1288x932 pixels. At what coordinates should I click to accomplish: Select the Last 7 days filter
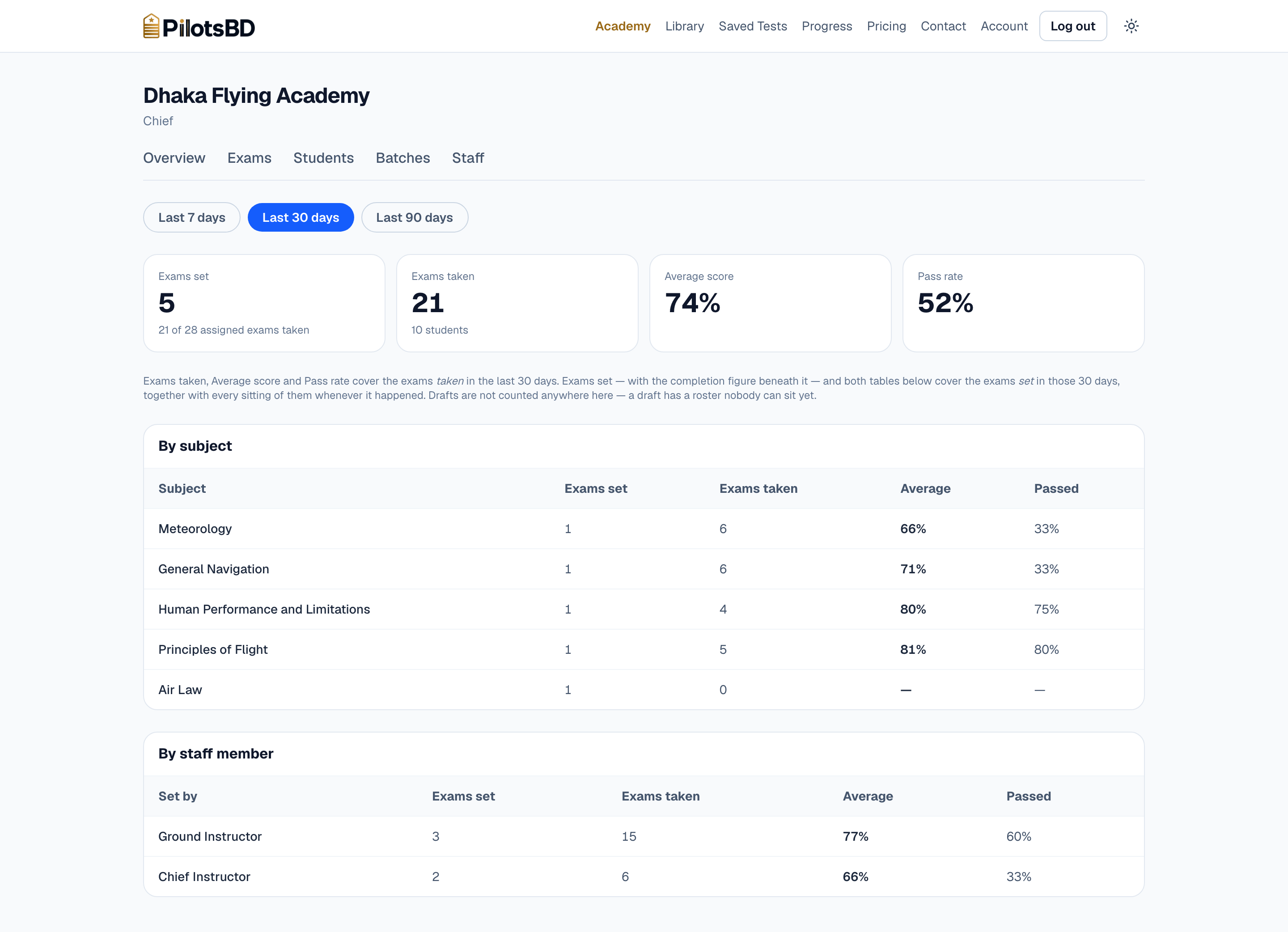[x=191, y=217]
